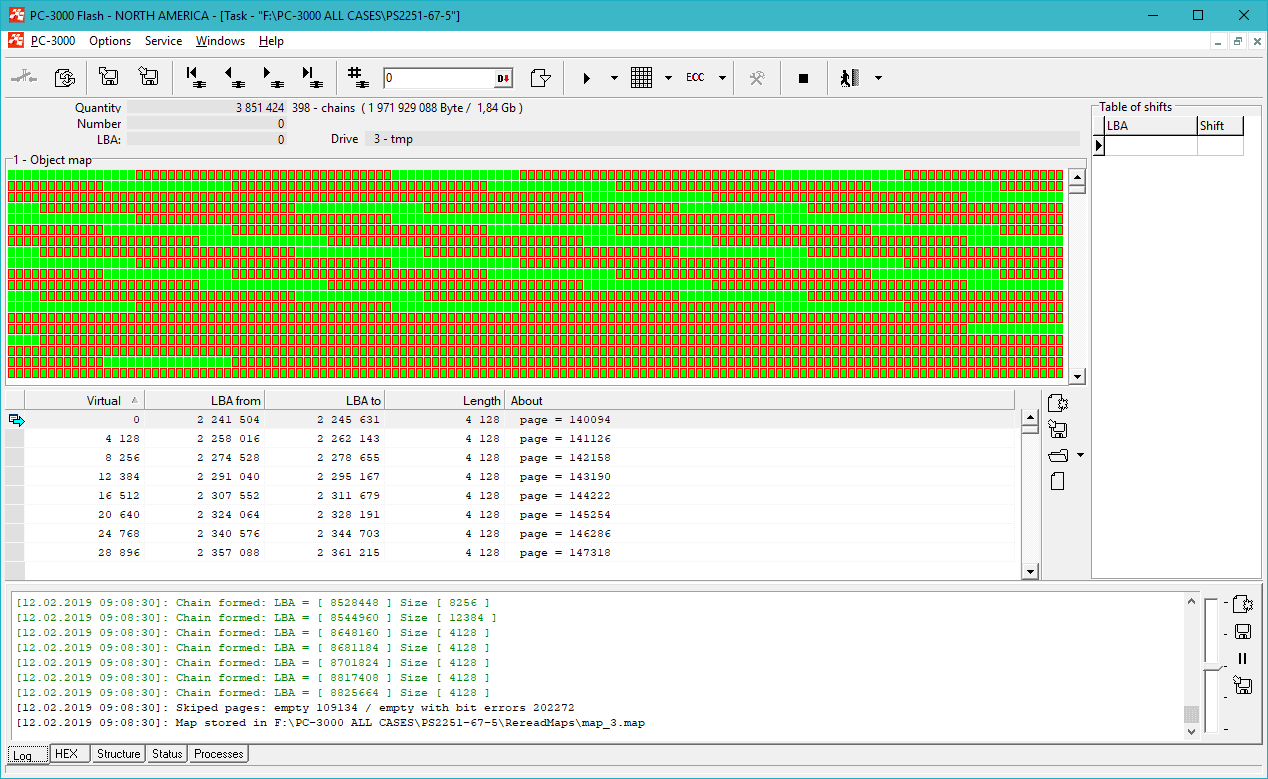Switch to the Log tab
The width and height of the screenshot is (1268, 779).
coord(27,754)
